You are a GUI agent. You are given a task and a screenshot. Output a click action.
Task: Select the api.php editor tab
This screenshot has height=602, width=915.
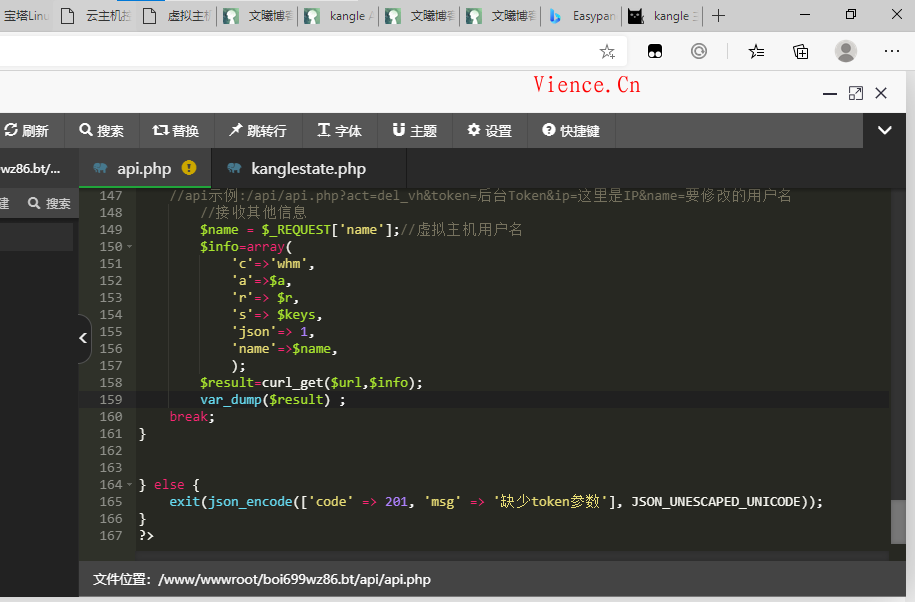point(143,169)
